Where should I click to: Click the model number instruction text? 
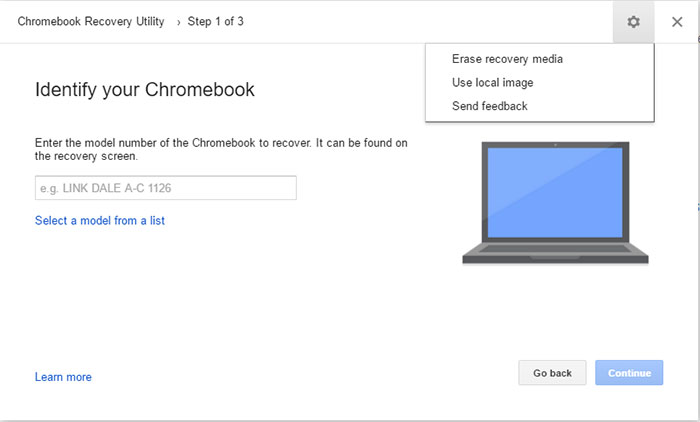221,149
